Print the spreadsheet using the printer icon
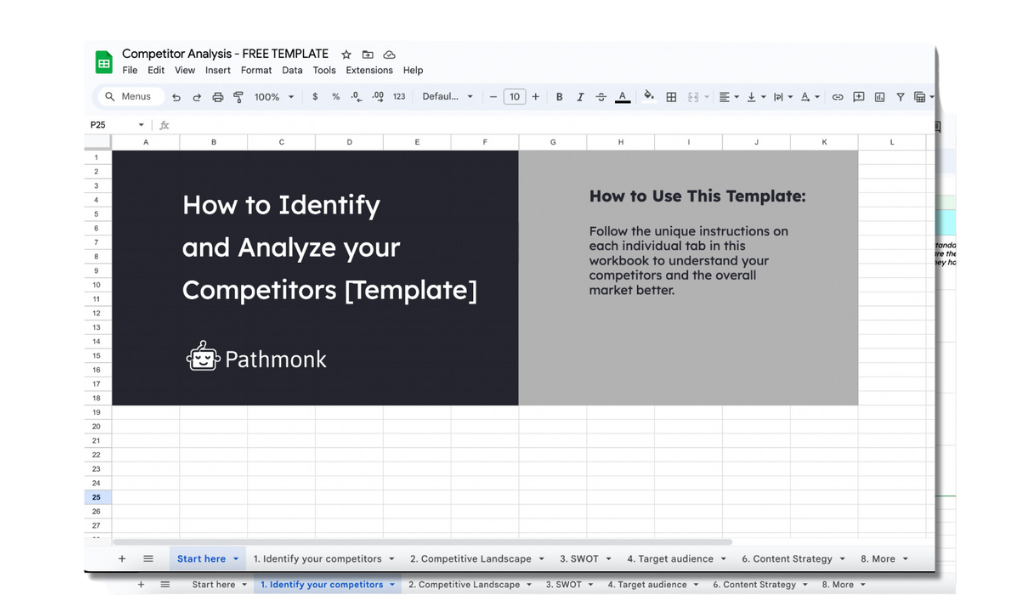Screen dimensions: 1024x608 coord(217,97)
